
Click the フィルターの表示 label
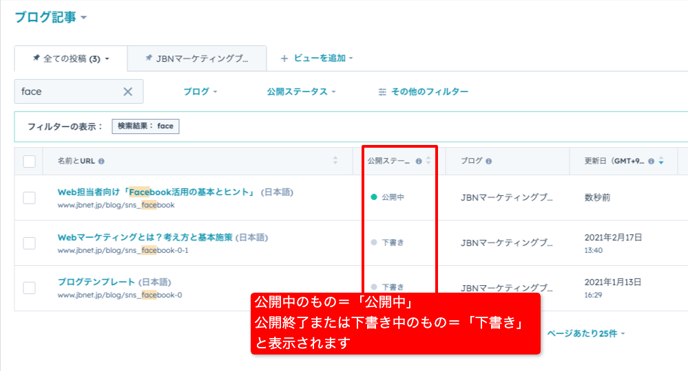(65, 127)
